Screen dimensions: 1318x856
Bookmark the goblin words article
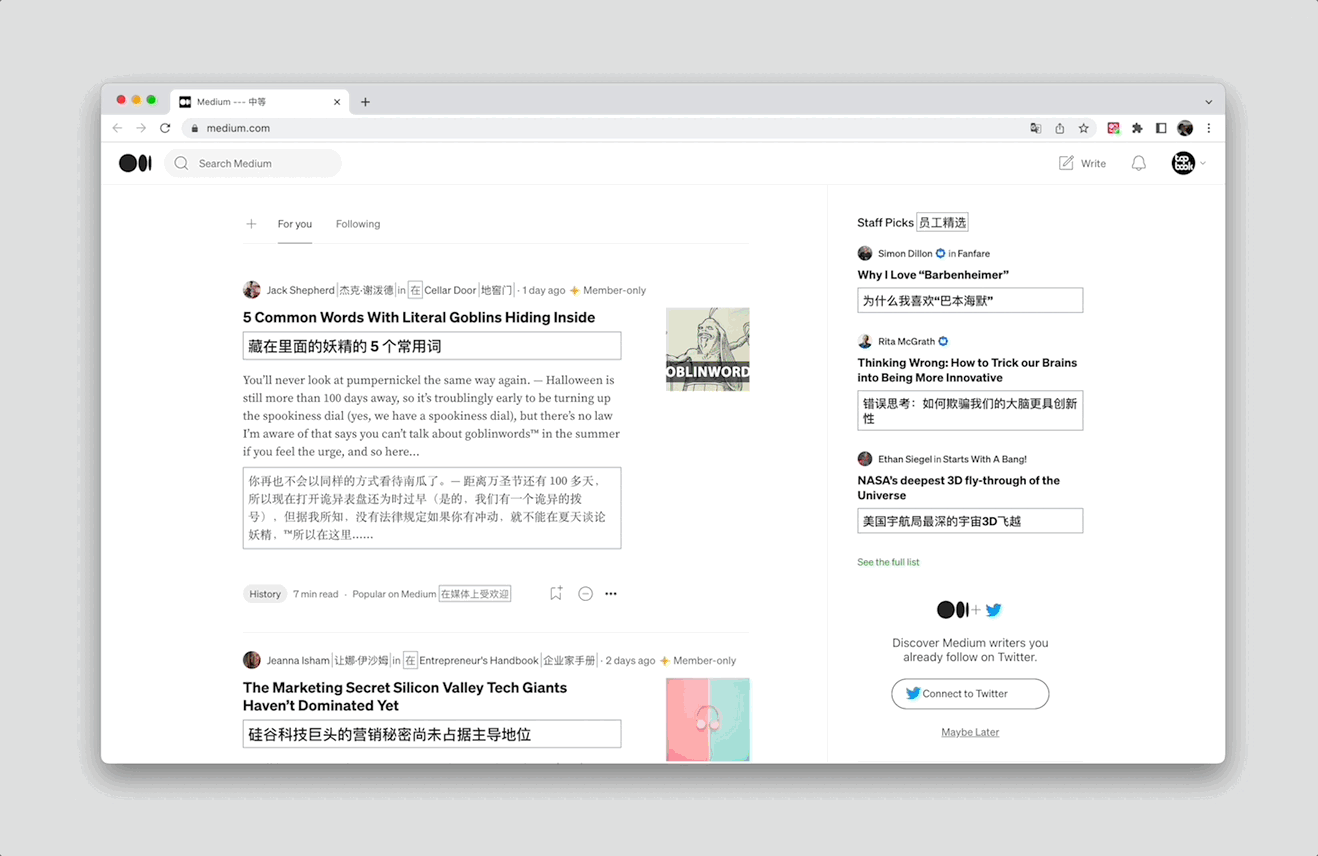click(x=555, y=593)
